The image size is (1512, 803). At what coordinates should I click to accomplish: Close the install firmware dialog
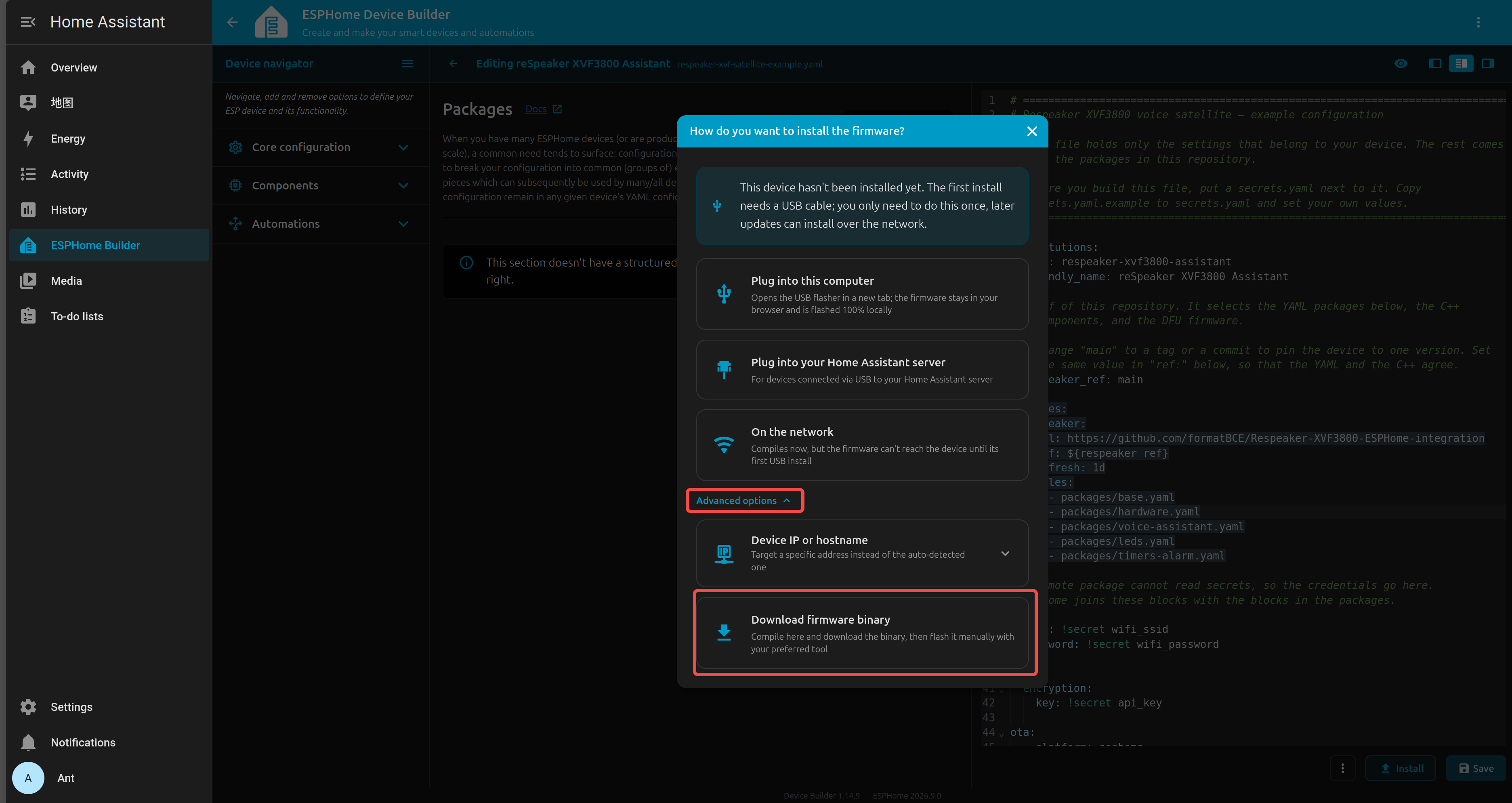coord(1032,131)
